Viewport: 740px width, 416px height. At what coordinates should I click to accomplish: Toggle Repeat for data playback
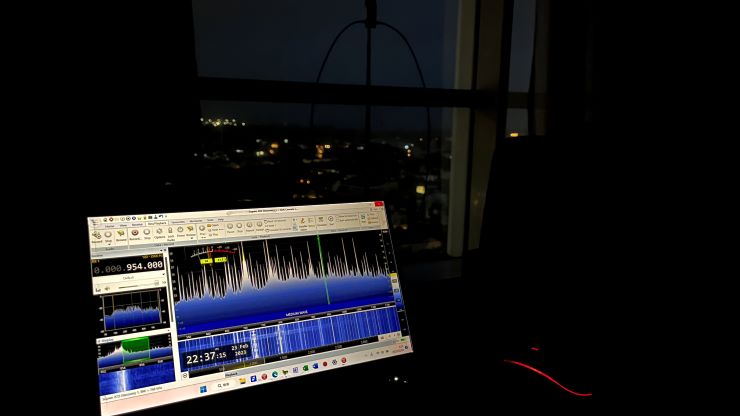[x=250, y=225]
